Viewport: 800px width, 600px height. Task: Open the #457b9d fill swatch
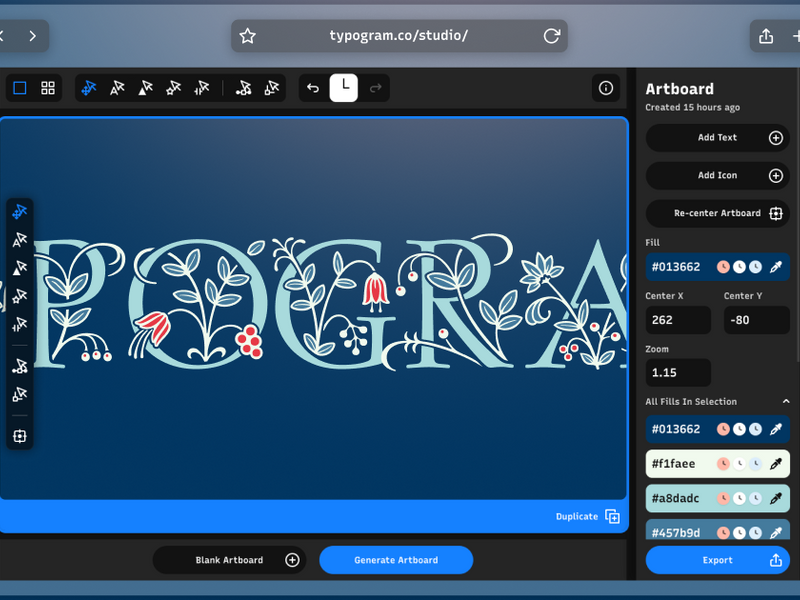coord(717,530)
